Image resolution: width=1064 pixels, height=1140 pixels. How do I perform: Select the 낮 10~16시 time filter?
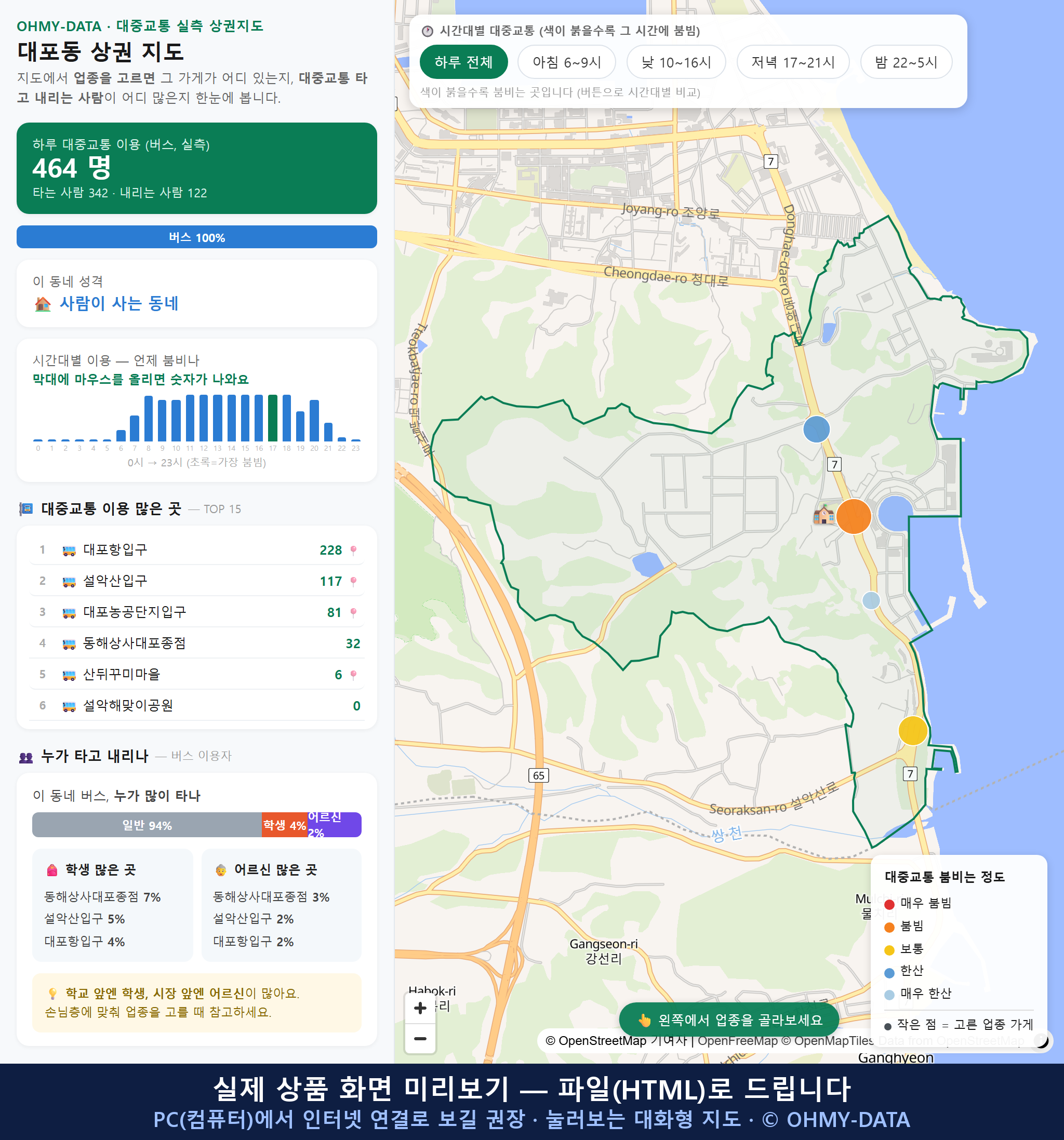pos(676,62)
